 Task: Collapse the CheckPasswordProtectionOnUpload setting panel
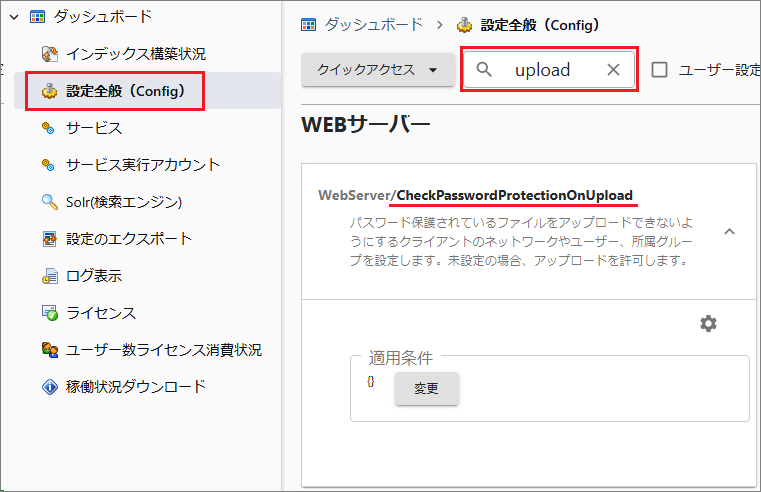[x=729, y=231]
